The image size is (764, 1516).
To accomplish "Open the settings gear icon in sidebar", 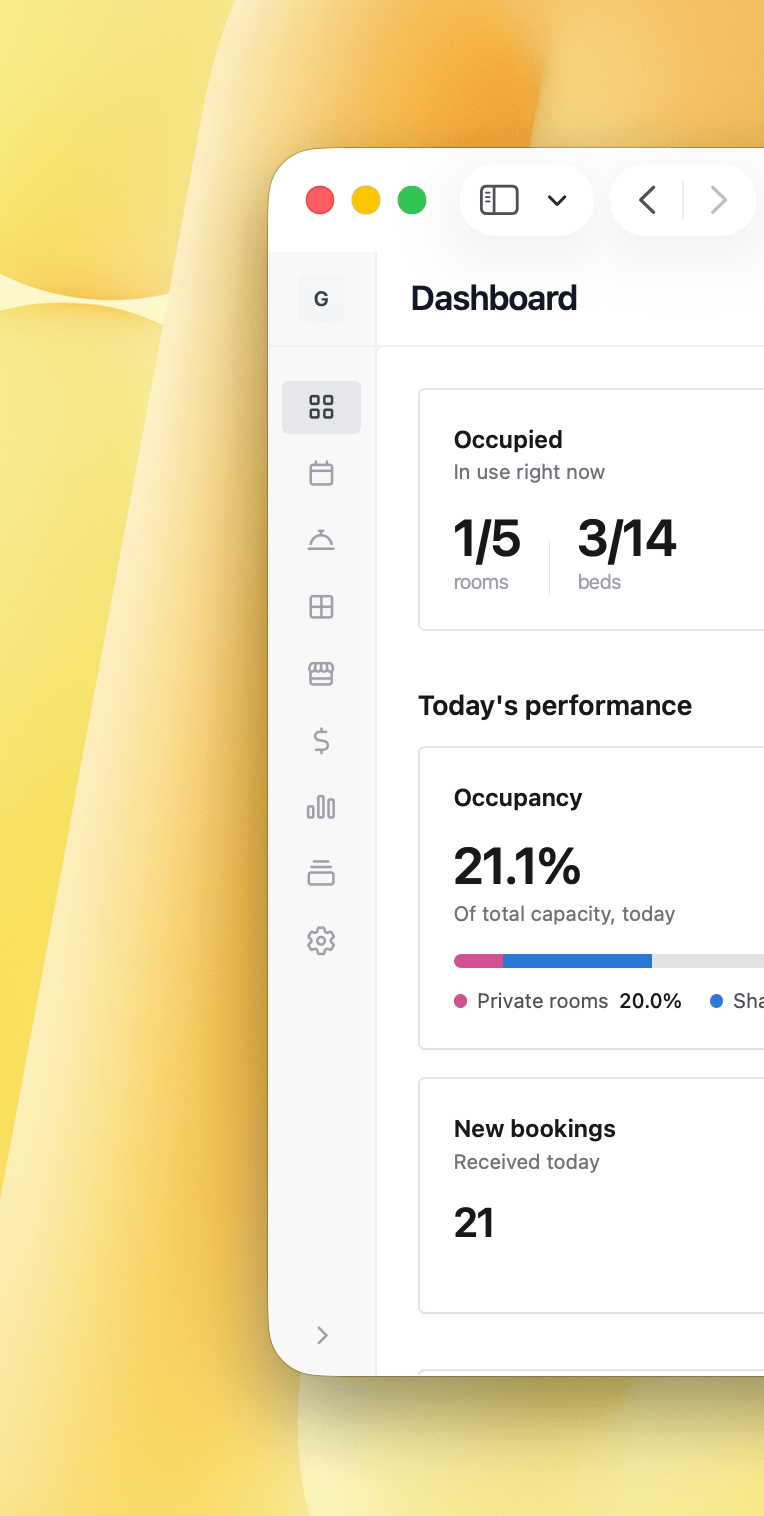I will (321, 941).
